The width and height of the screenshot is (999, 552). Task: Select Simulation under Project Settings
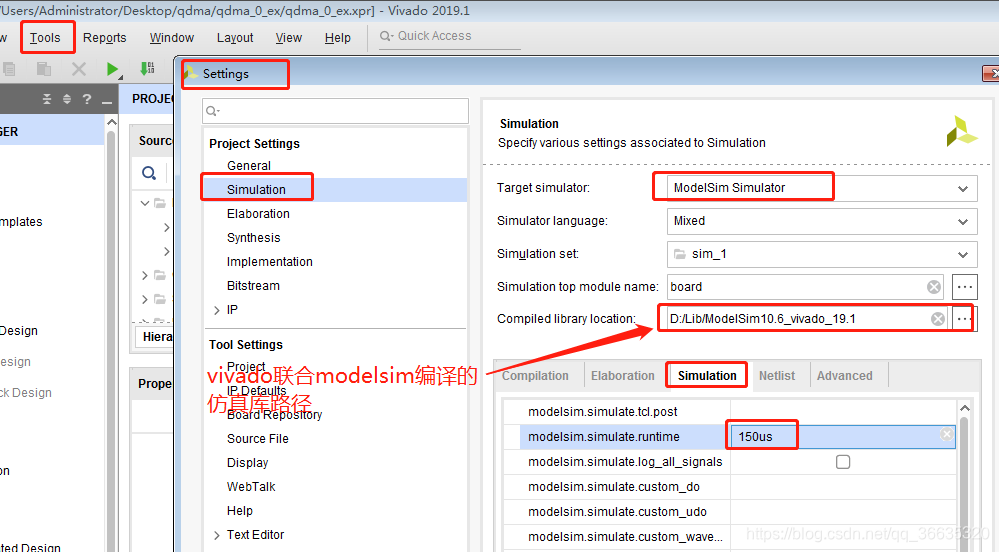click(256, 189)
